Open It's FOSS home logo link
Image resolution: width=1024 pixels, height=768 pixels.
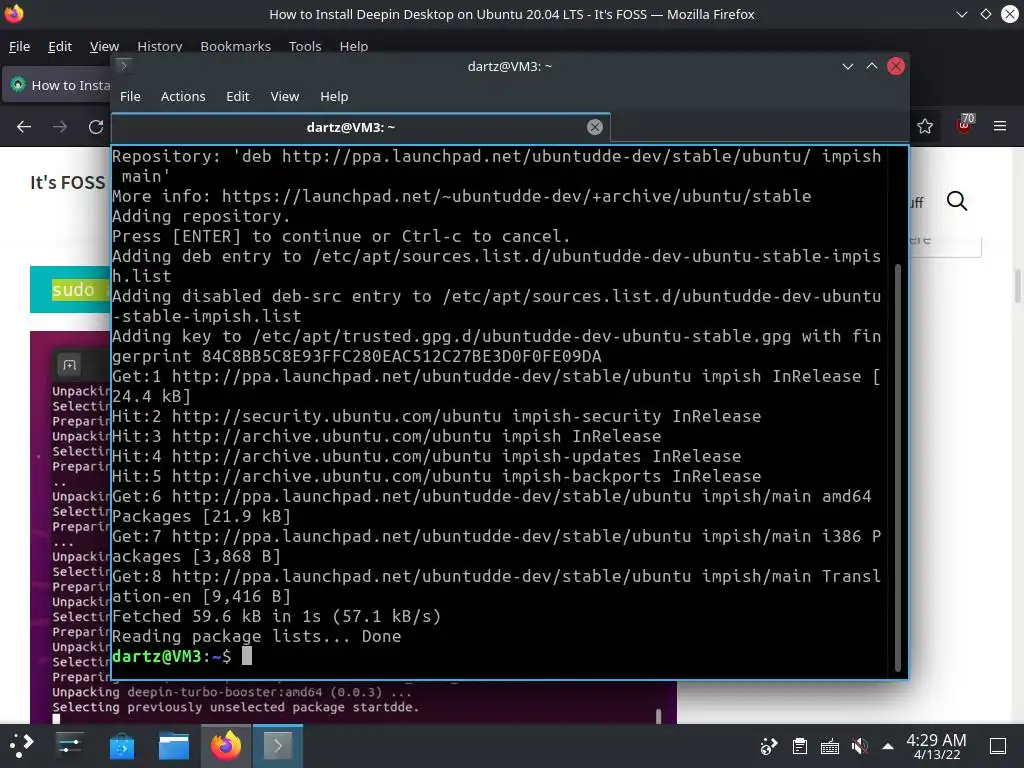[67, 182]
